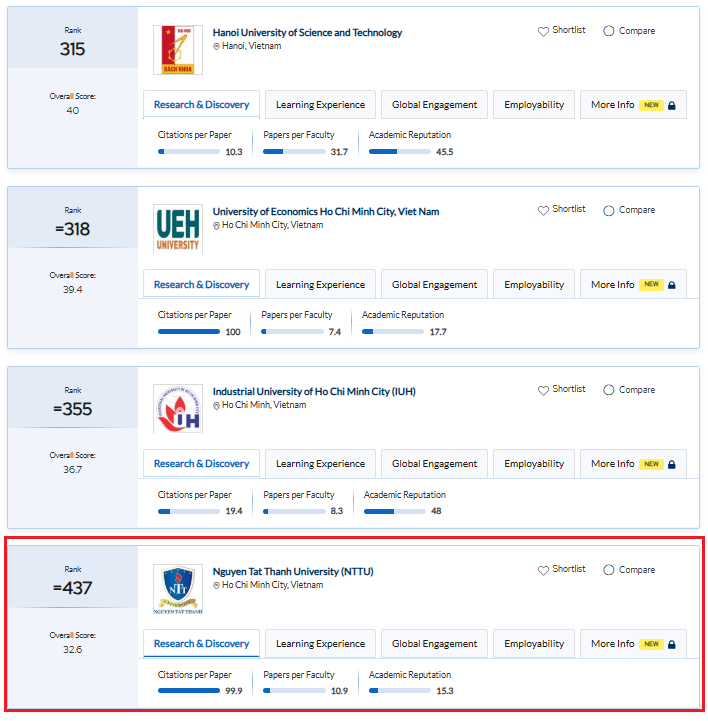The image size is (708, 721).
Task: Click the Industrial University of Ho Chi Minh City logo
Action: point(177,409)
